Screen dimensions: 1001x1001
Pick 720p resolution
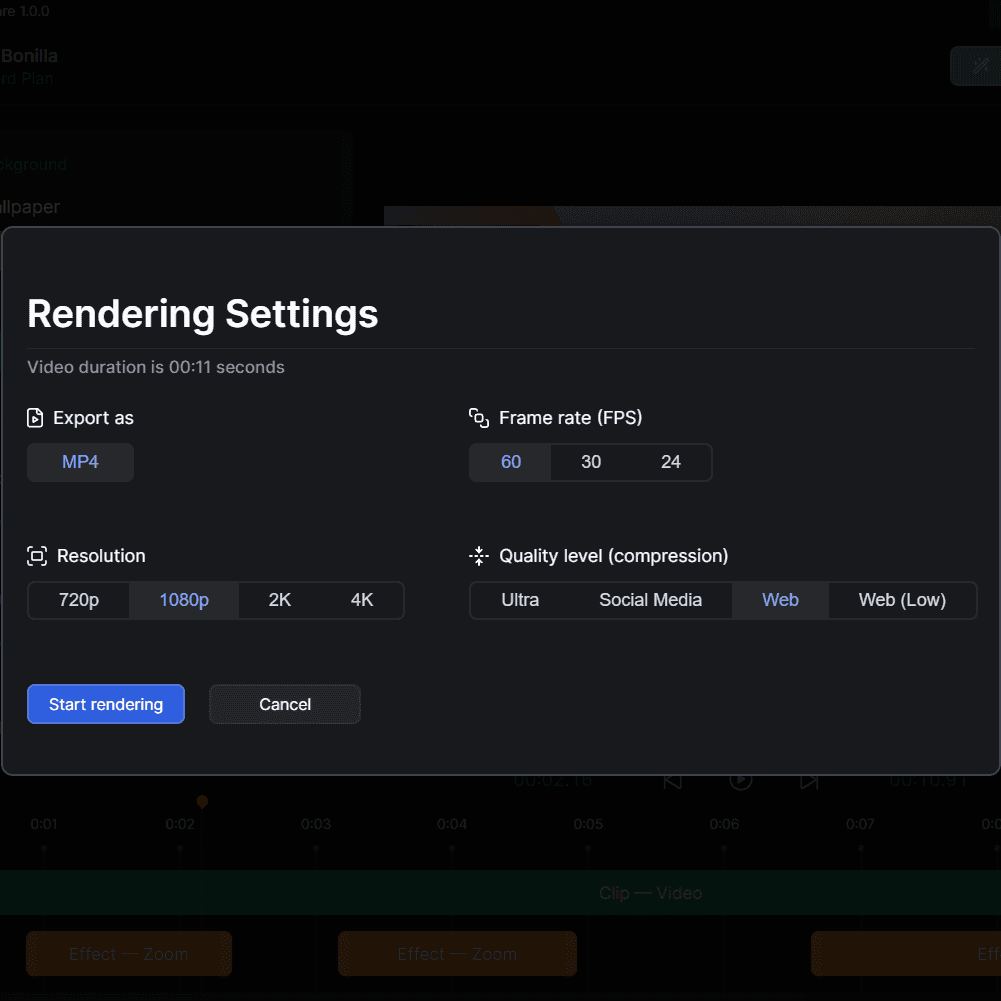click(79, 600)
